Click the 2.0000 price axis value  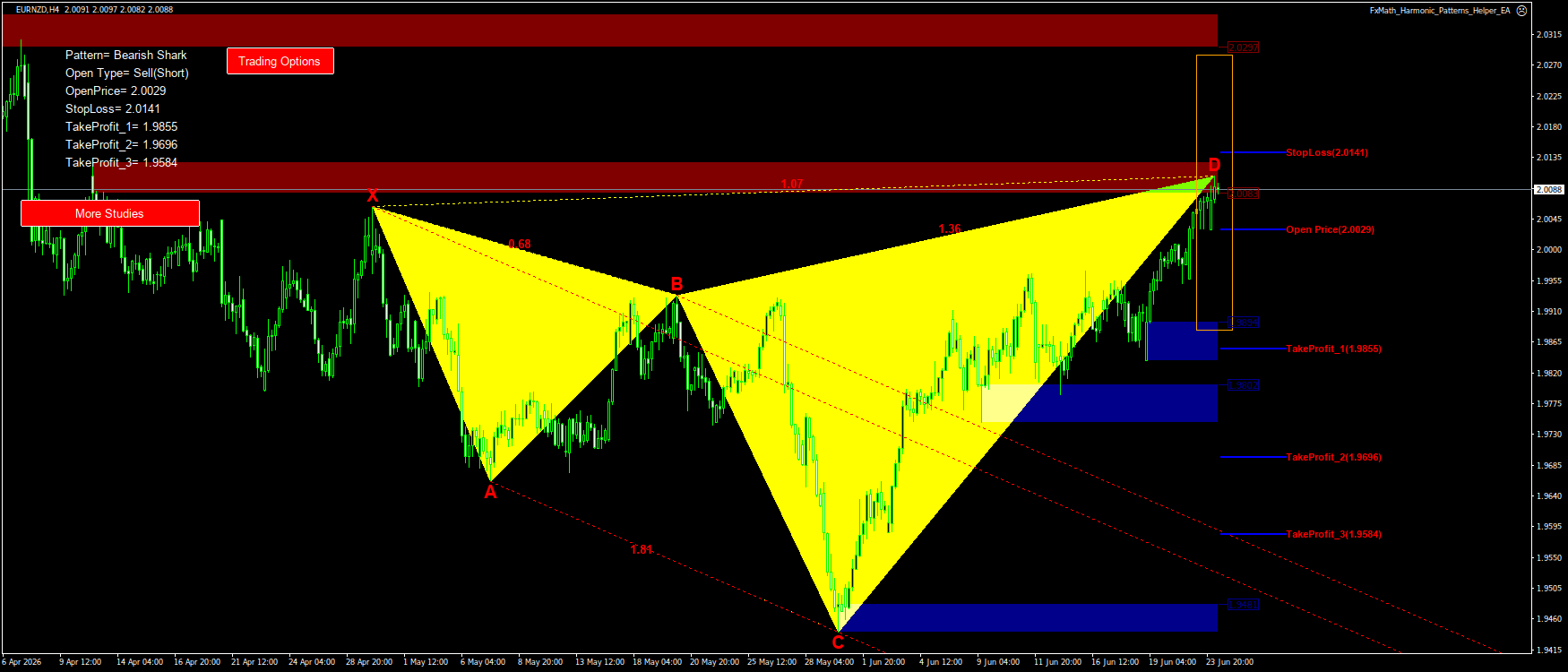click(x=1549, y=249)
